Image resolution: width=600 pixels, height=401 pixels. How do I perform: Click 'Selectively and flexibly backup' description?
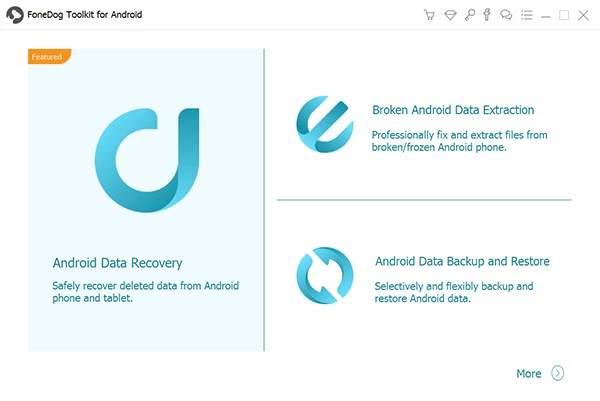pos(454,292)
